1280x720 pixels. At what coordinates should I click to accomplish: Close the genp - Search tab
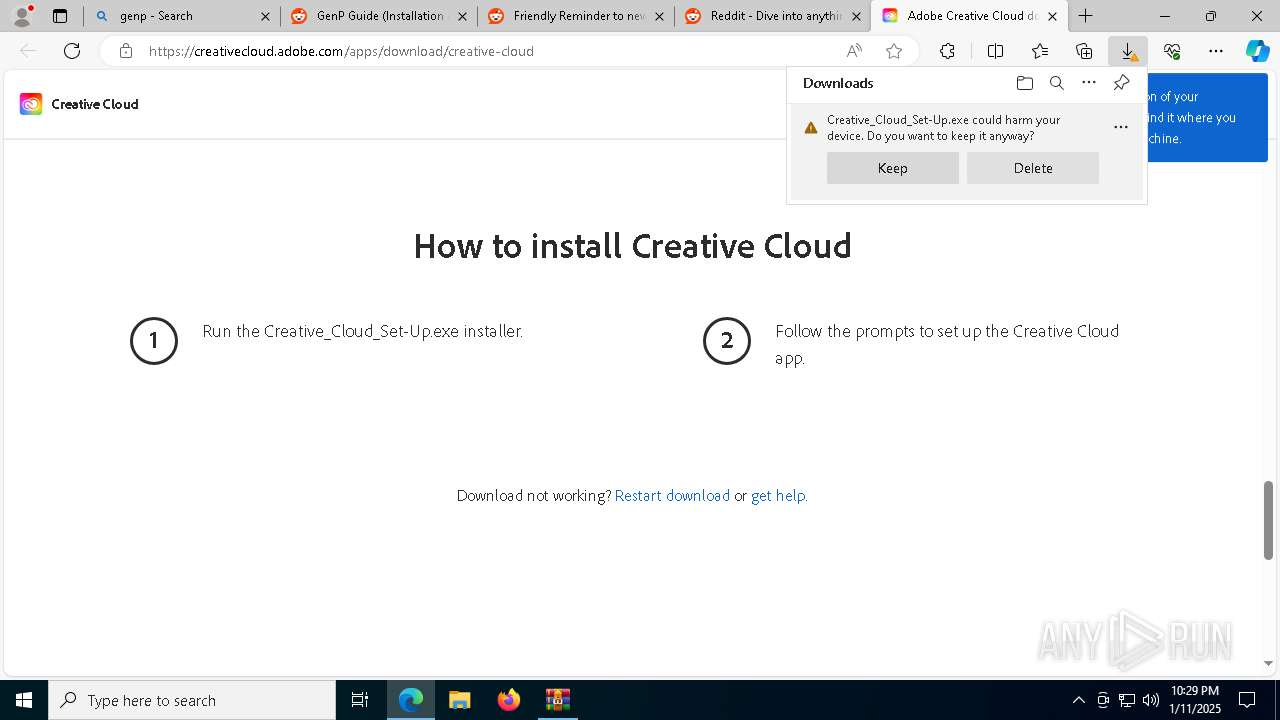tap(265, 16)
